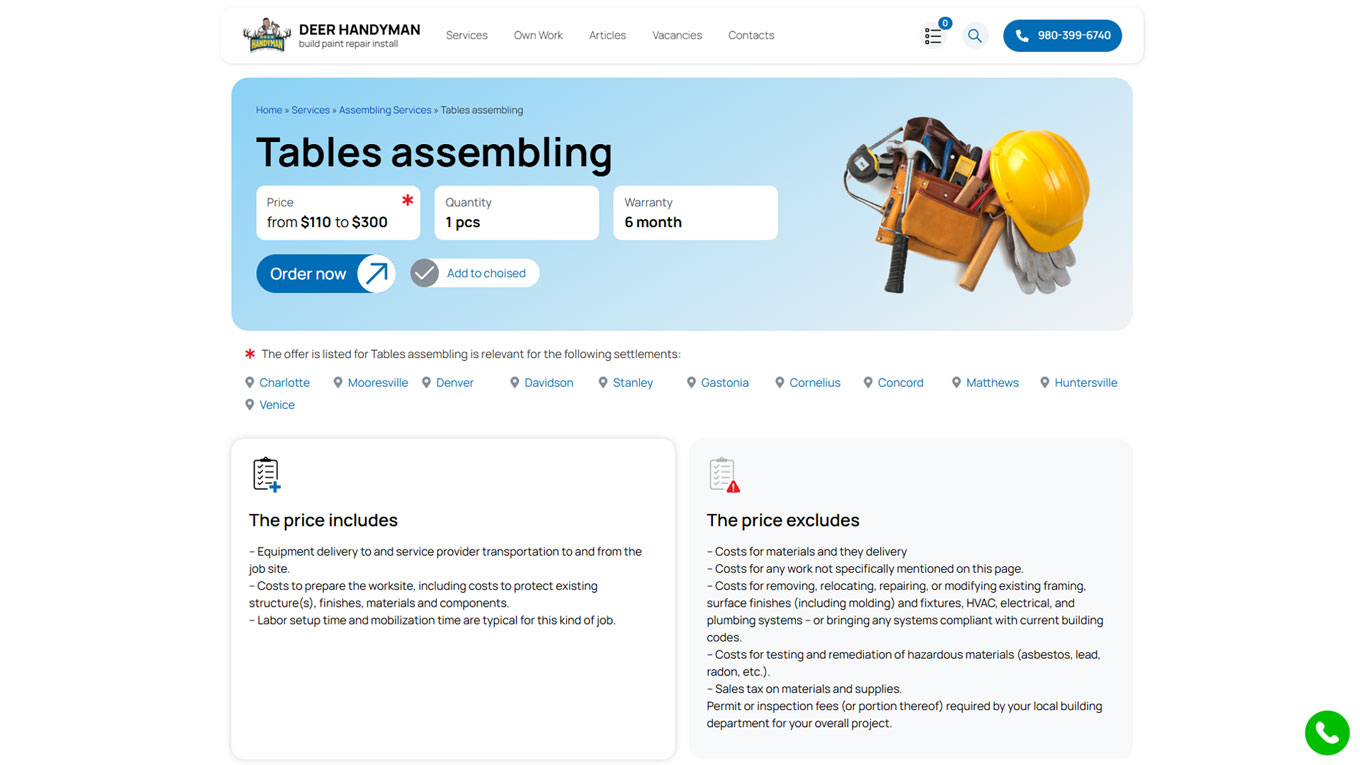Image resolution: width=1360 pixels, height=765 pixels.
Task: Follow the Assembling Services breadcrumb link
Action: pyautogui.click(x=385, y=110)
